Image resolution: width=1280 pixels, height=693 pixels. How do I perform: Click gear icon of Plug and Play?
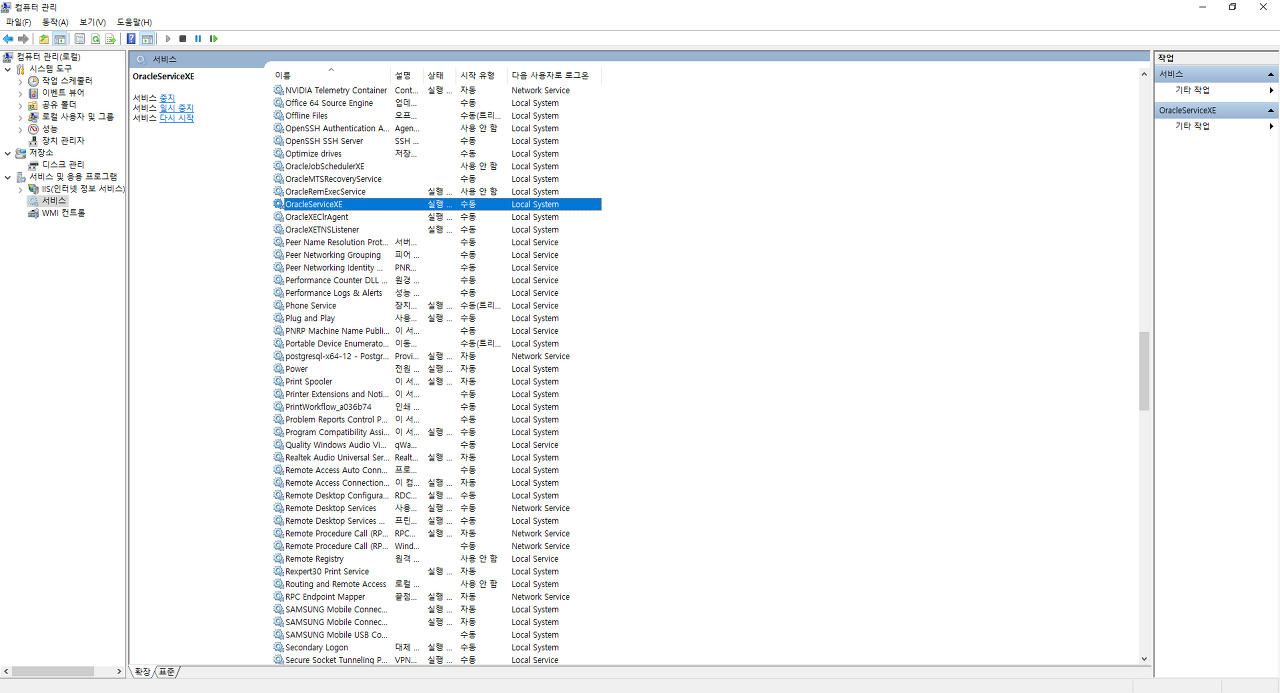pyautogui.click(x=279, y=318)
